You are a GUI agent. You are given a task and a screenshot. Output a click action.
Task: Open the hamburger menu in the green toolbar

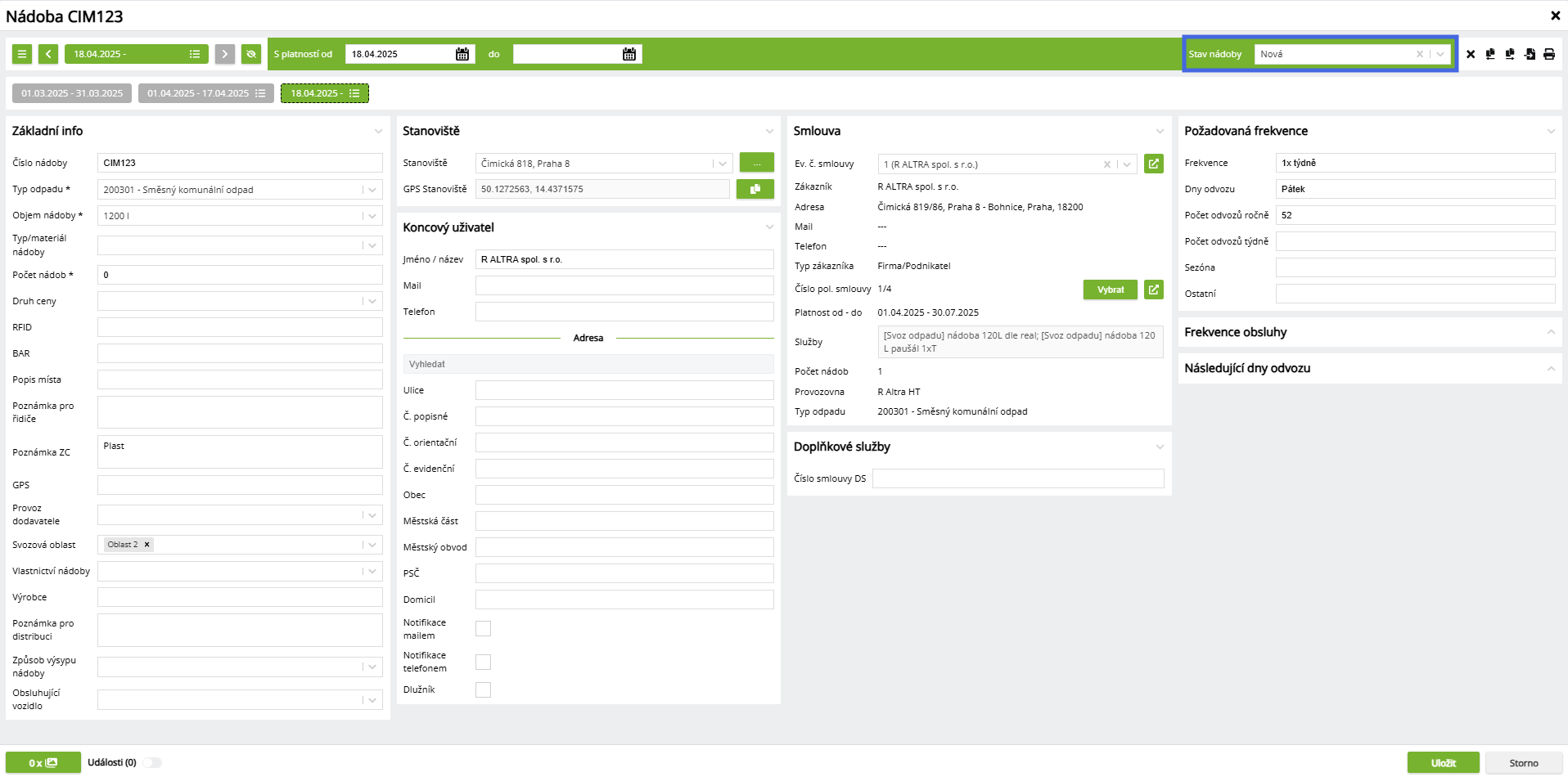22,54
